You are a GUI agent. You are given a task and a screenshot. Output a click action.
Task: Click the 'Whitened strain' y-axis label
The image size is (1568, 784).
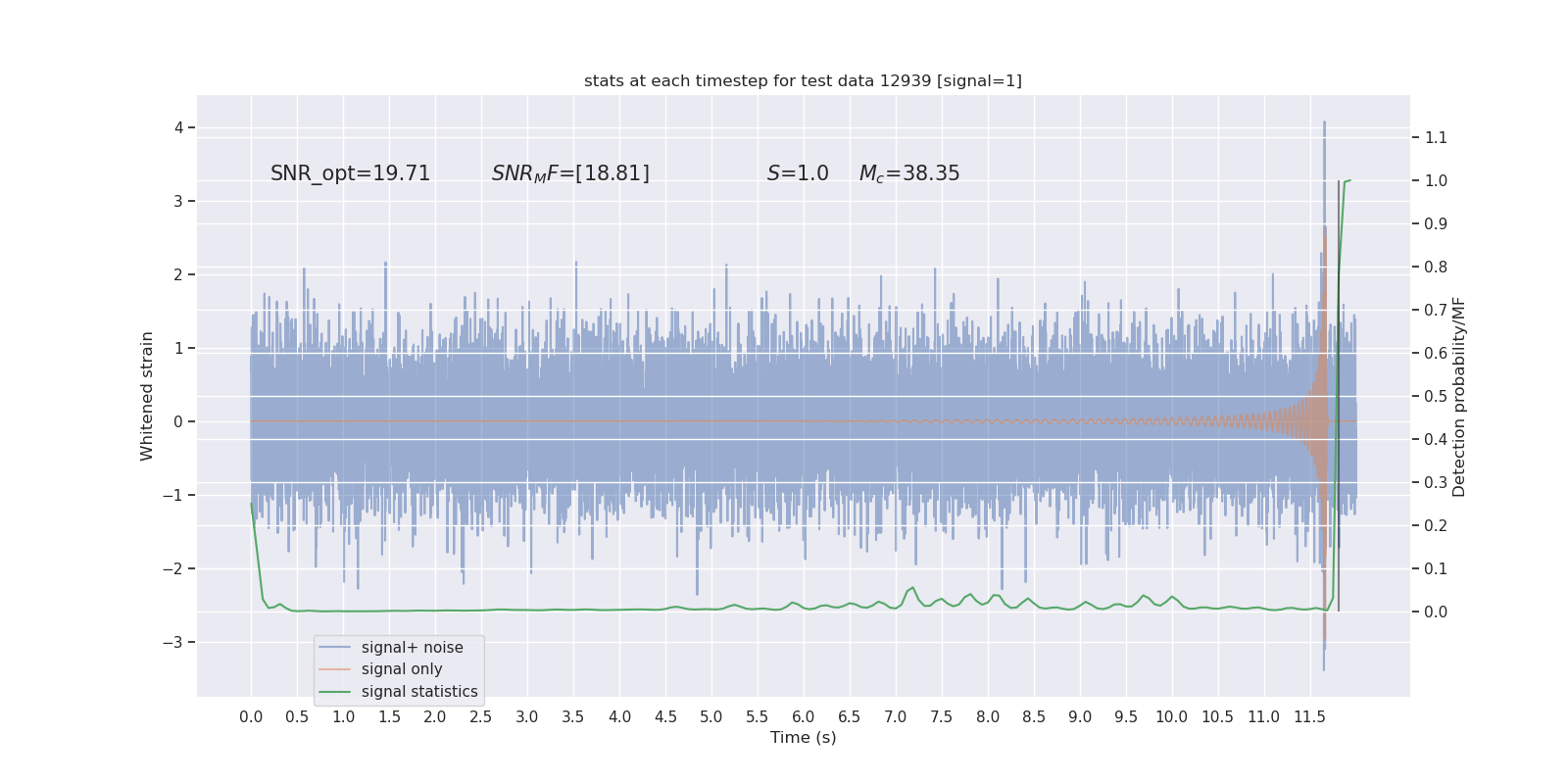tap(147, 396)
